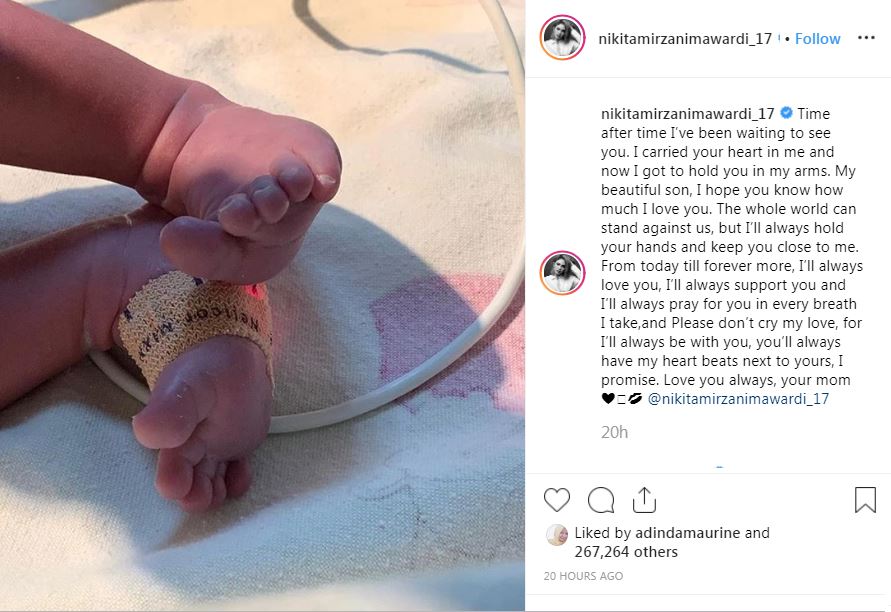The width and height of the screenshot is (891, 612).
Task: Open the @nikitamirzanimawardi_17 mention link
Action: coord(738,399)
